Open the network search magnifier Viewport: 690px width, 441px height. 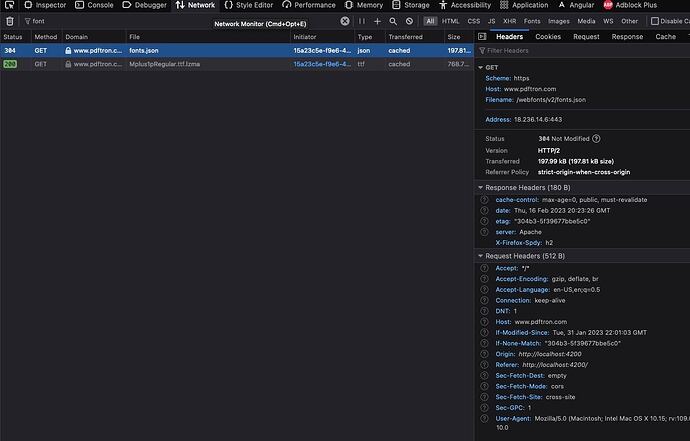coord(394,21)
